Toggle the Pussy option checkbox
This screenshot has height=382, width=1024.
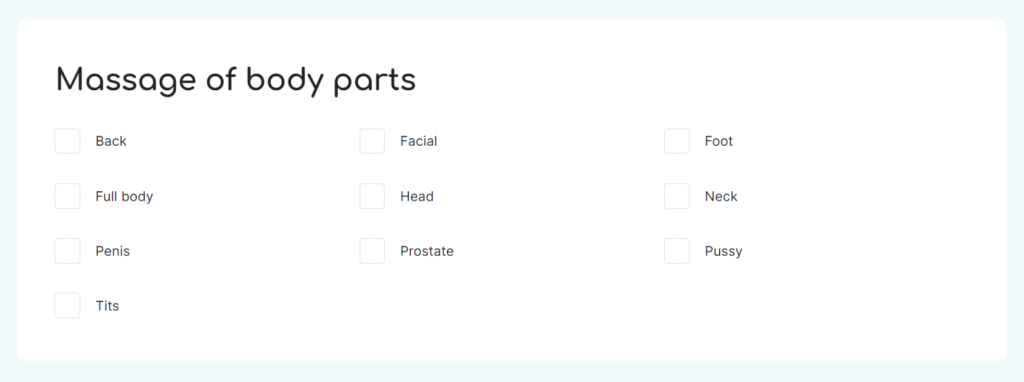[x=677, y=251]
